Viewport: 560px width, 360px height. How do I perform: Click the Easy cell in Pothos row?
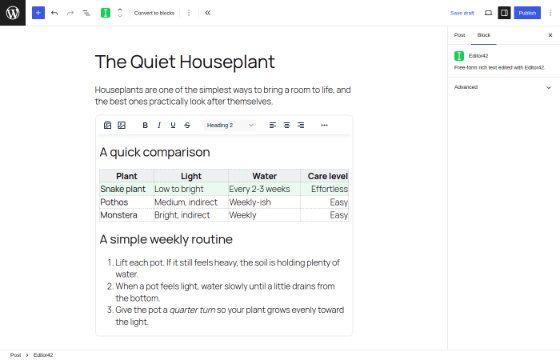[325, 202]
